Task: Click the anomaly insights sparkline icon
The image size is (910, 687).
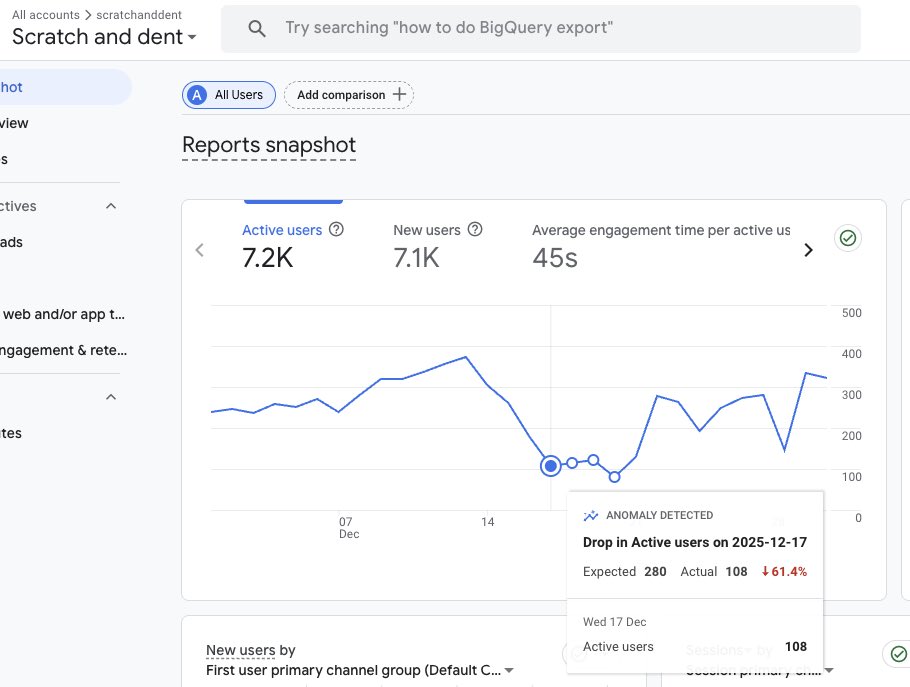Action: (591, 515)
